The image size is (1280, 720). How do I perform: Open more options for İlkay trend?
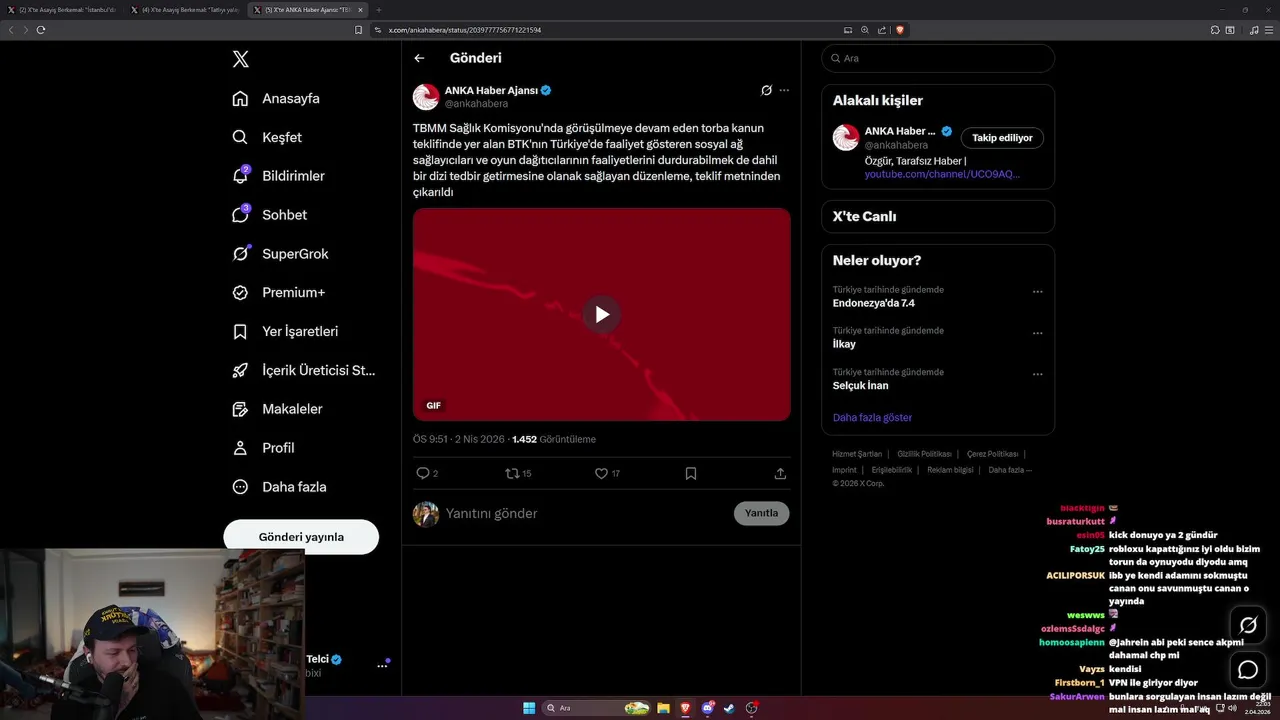1037,333
